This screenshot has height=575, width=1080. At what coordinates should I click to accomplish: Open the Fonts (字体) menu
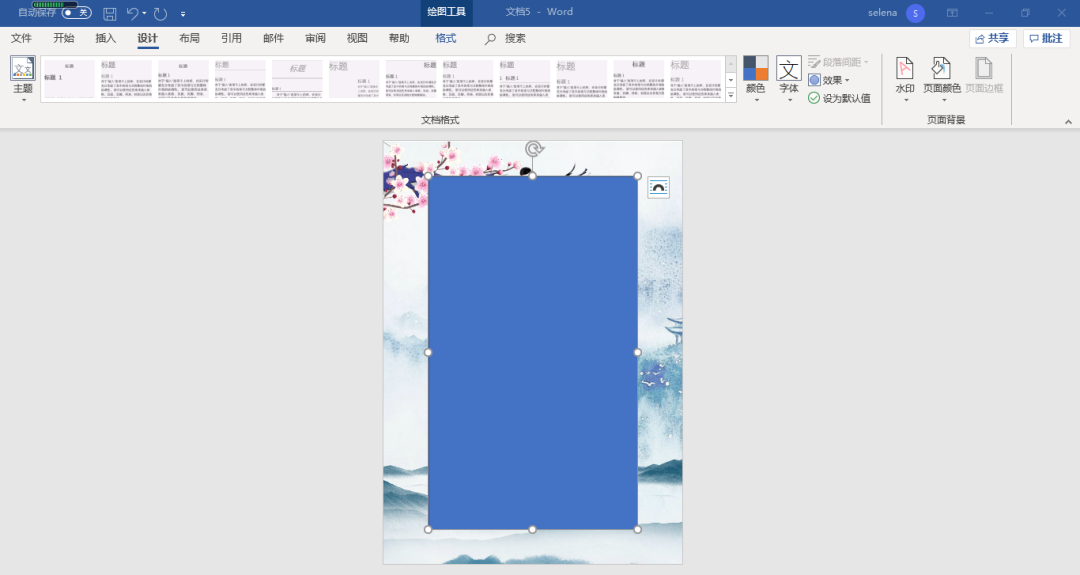pos(789,79)
